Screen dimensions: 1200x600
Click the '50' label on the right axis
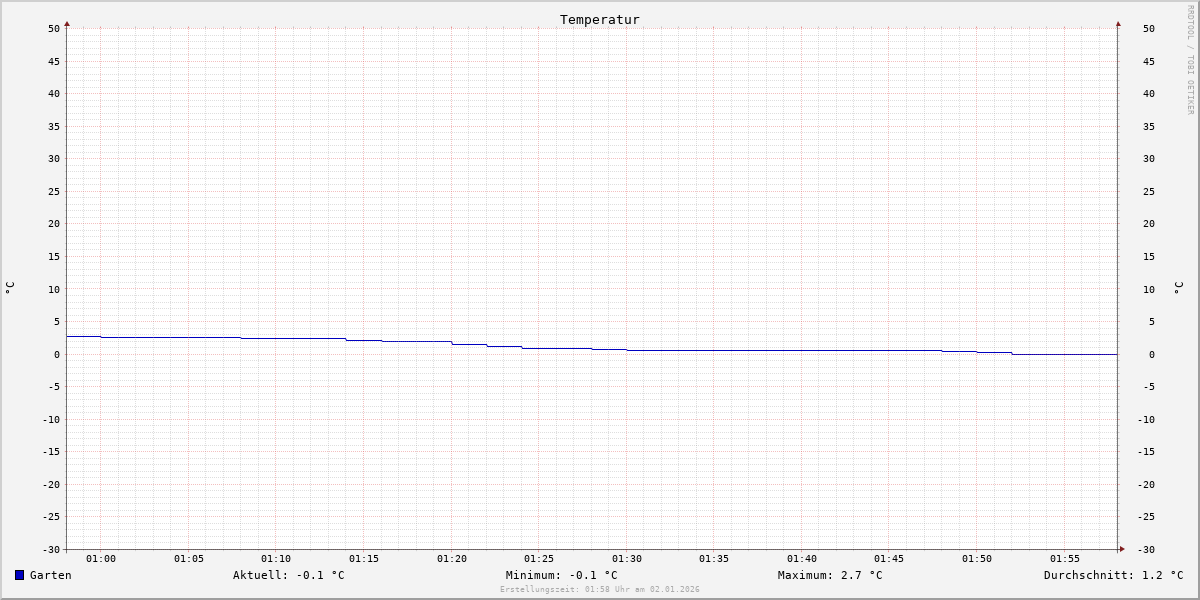(1149, 28)
